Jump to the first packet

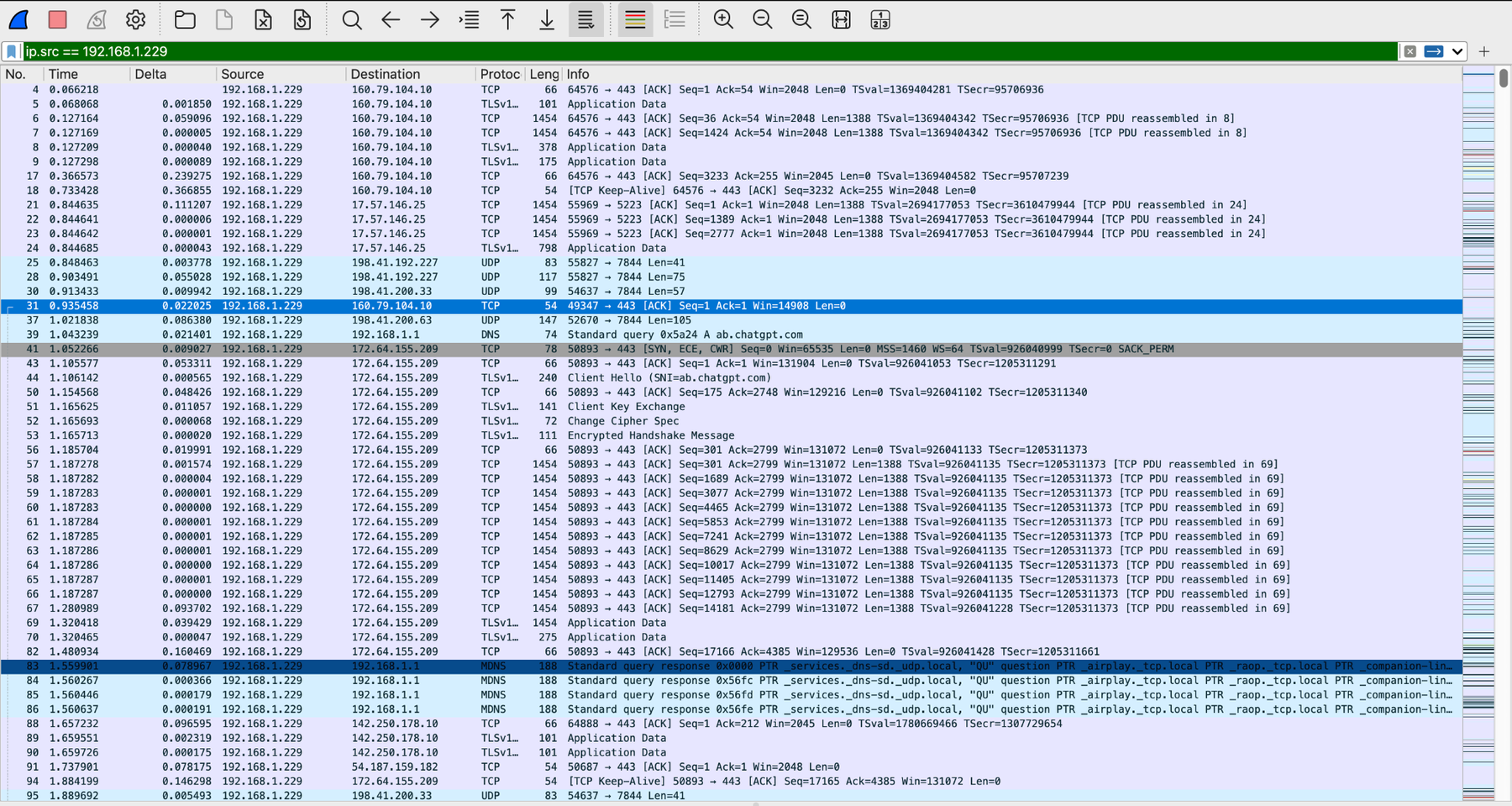[x=508, y=19]
